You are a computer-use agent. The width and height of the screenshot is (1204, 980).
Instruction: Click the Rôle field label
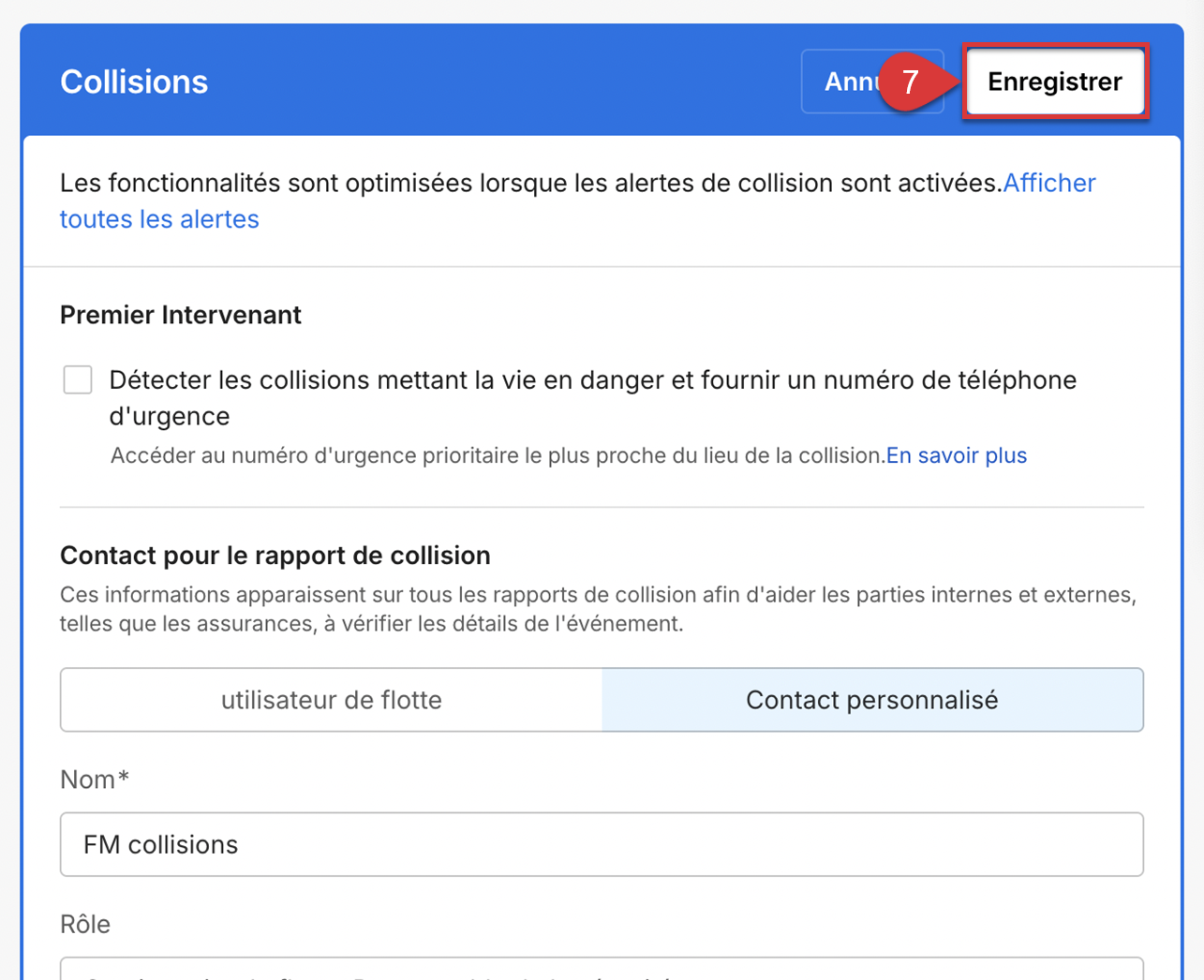[x=85, y=925]
